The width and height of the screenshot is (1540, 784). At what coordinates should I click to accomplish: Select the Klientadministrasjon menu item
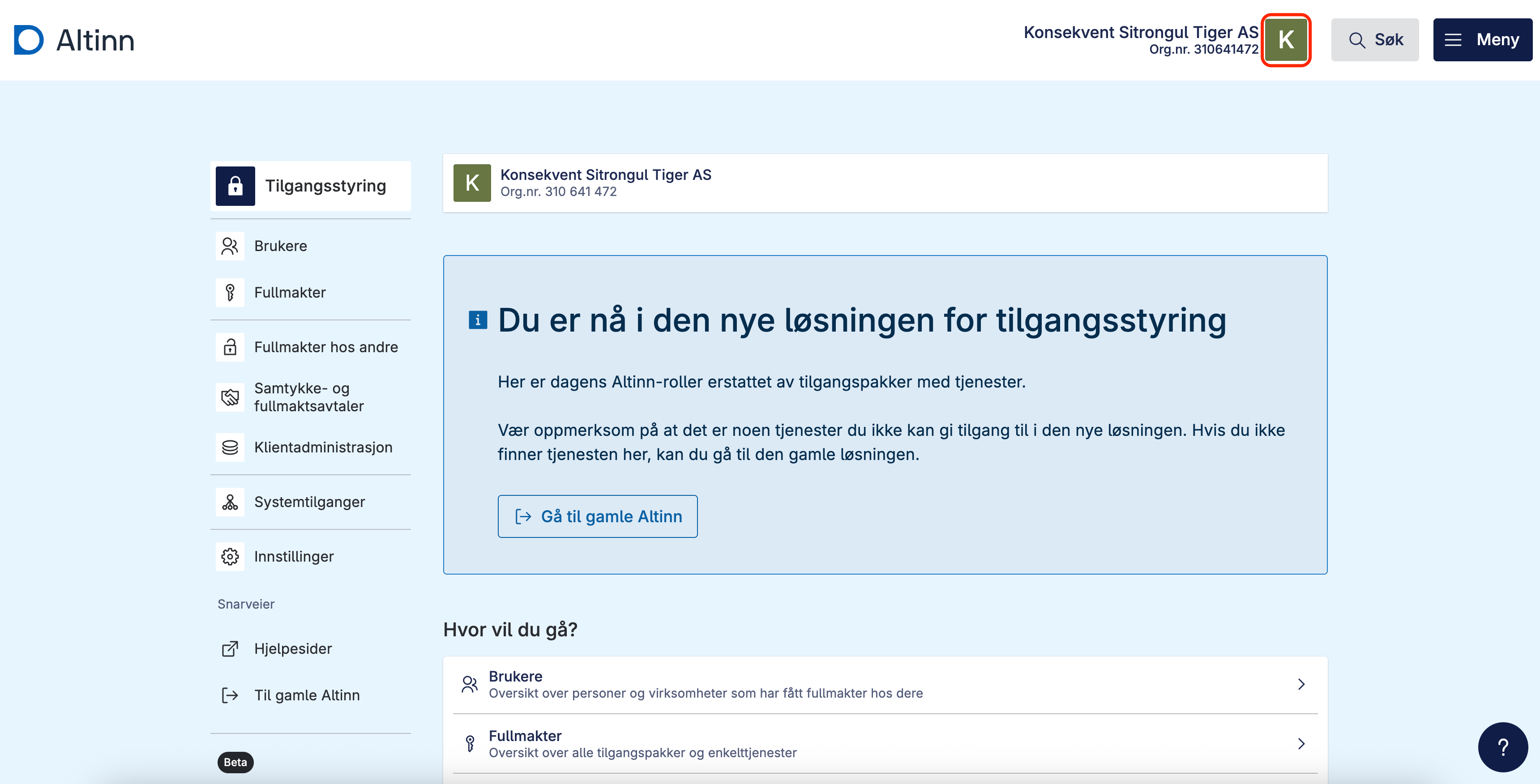coord(323,447)
